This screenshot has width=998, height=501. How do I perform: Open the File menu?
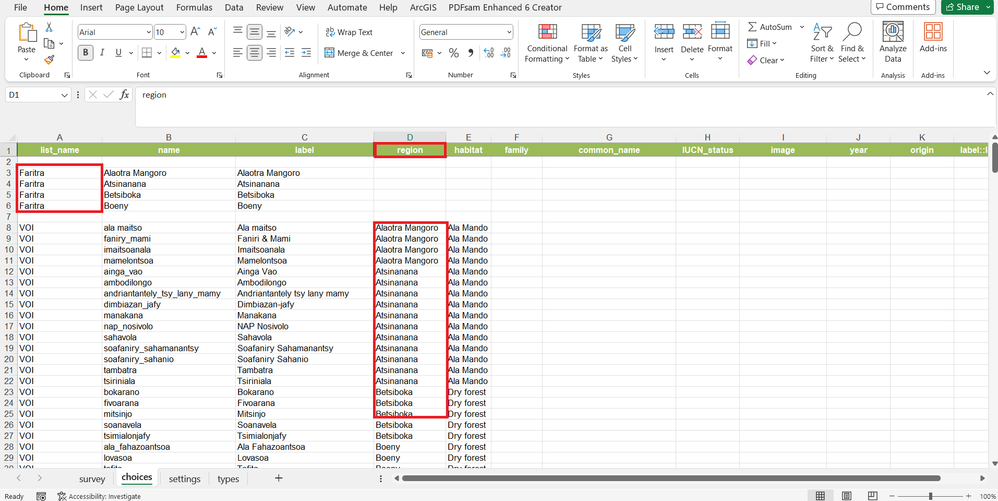(20, 8)
